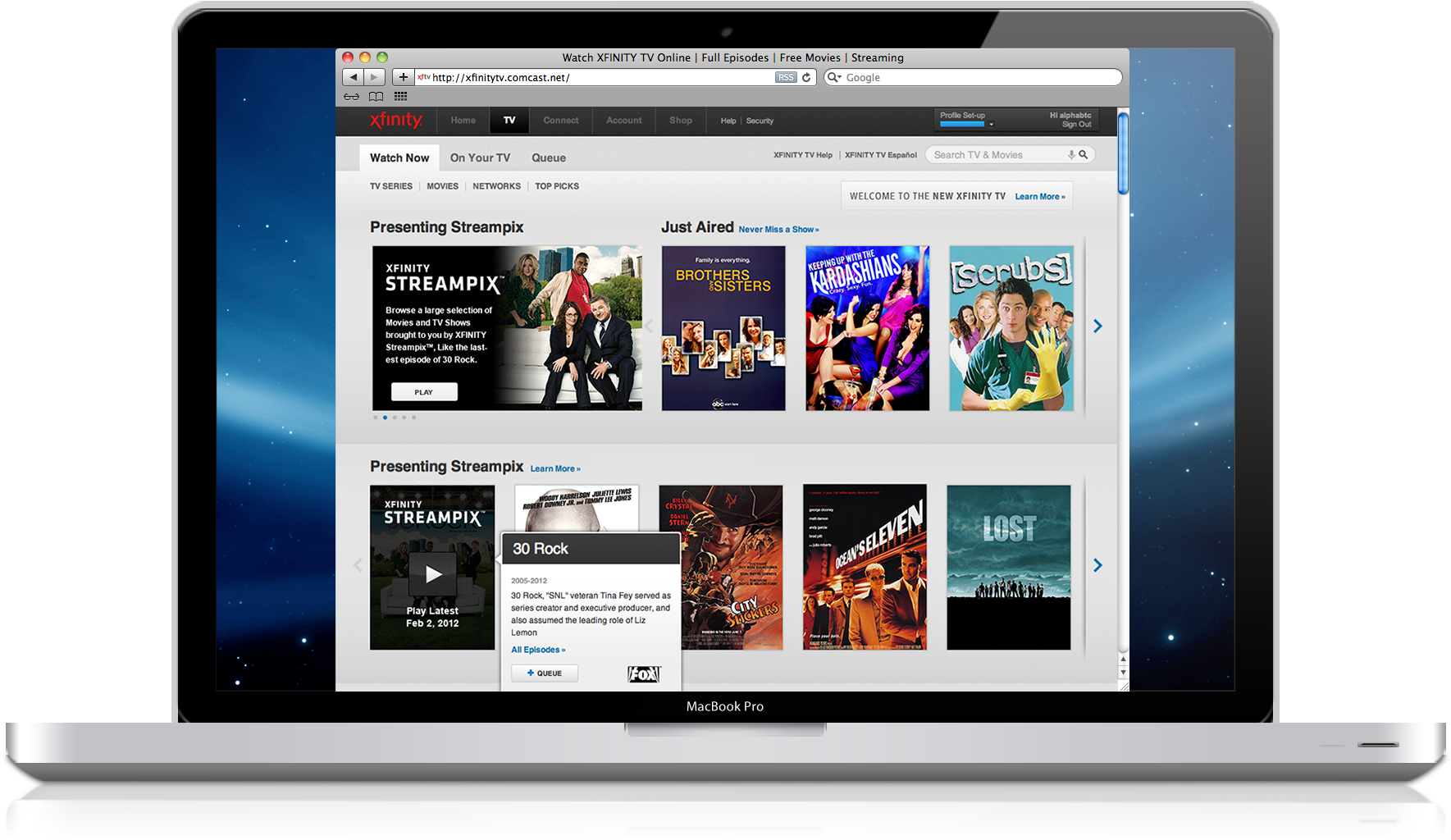Click the page vertical scrollbar thumb
Image resolution: width=1451 pixels, height=840 pixels.
click(x=1123, y=153)
